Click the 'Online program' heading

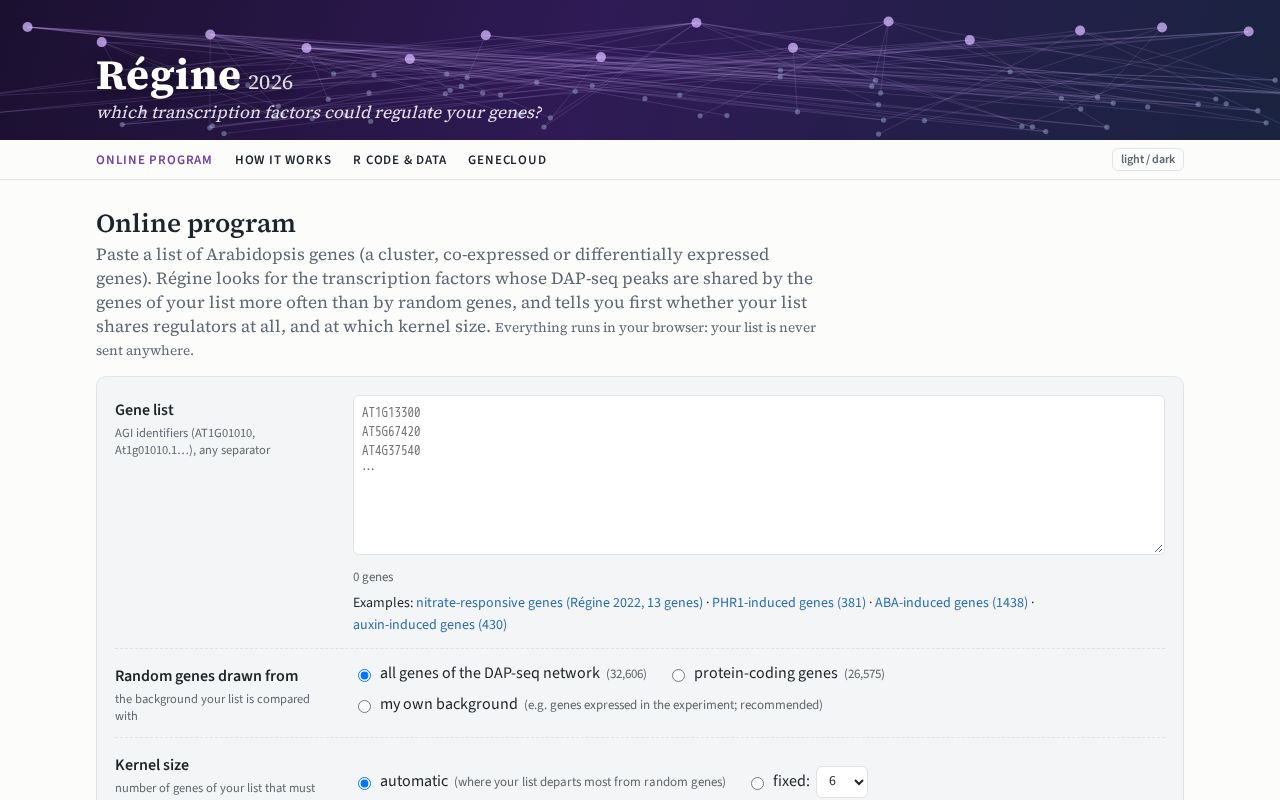pyautogui.click(x=196, y=223)
